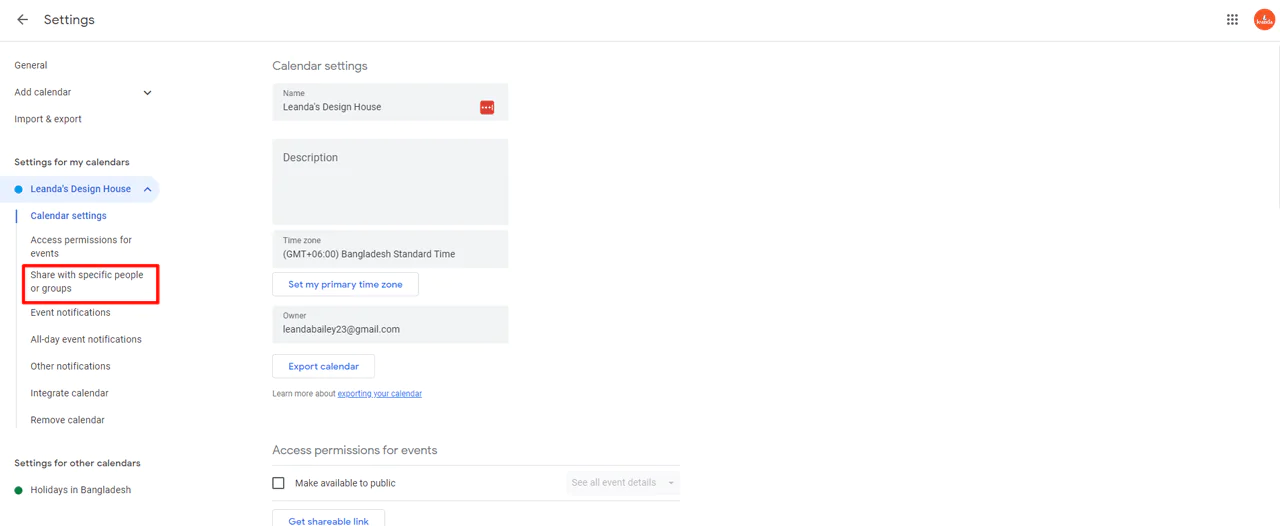Follow the exporting your calendar link

(379, 394)
